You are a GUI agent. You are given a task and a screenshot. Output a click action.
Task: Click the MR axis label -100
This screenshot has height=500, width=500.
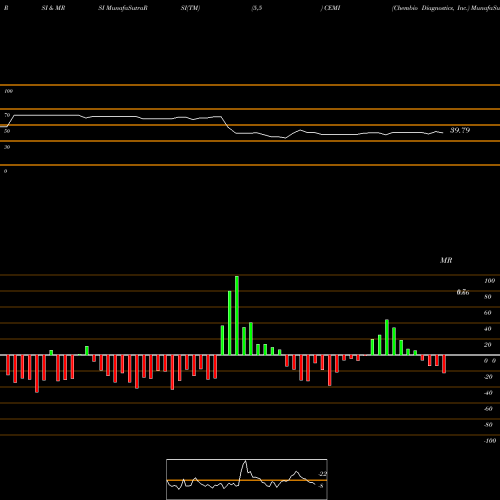[x=490, y=441]
